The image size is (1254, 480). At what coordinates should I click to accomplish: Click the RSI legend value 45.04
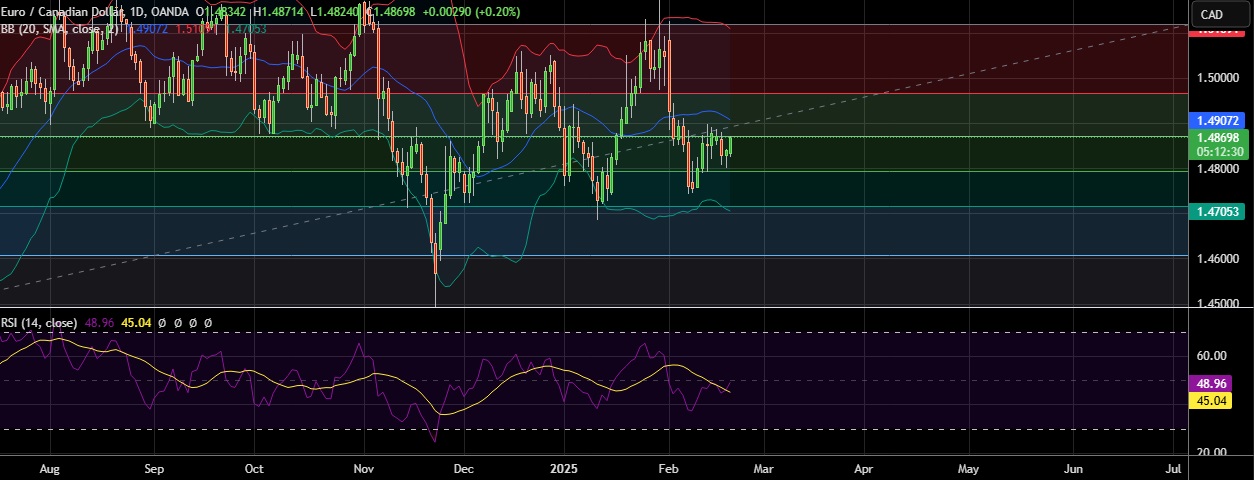[x=136, y=324]
